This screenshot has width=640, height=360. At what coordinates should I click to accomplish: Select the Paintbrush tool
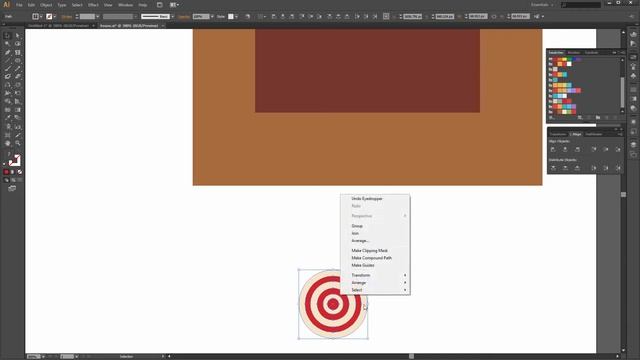pyautogui.click(x=7, y=69)
